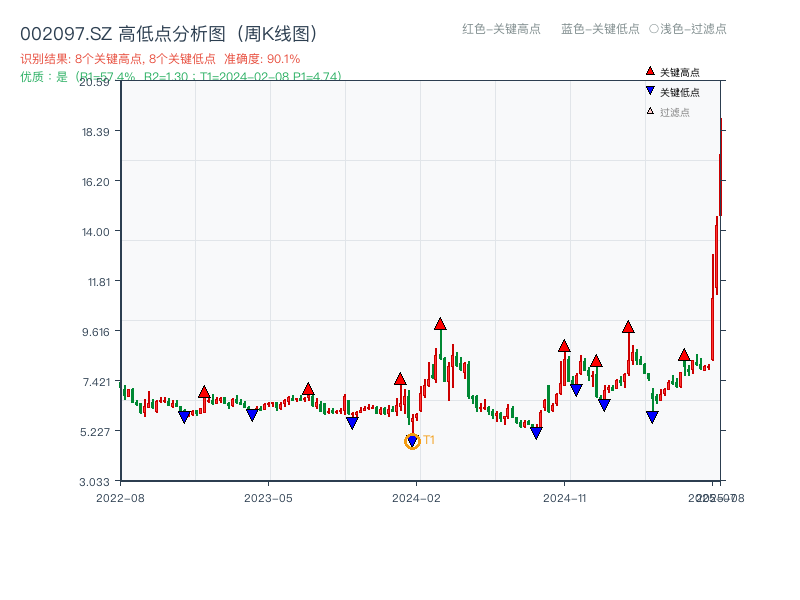Viewport: 800px width, 600px height.
Task: Click the blue 关键低点 triangle in the legend
Action: (650, 91)
